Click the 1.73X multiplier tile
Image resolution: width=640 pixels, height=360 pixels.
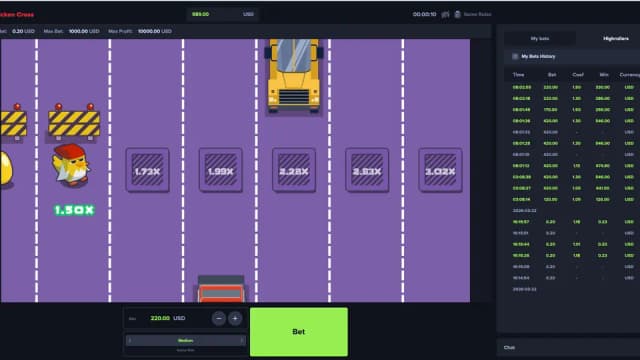147,170
